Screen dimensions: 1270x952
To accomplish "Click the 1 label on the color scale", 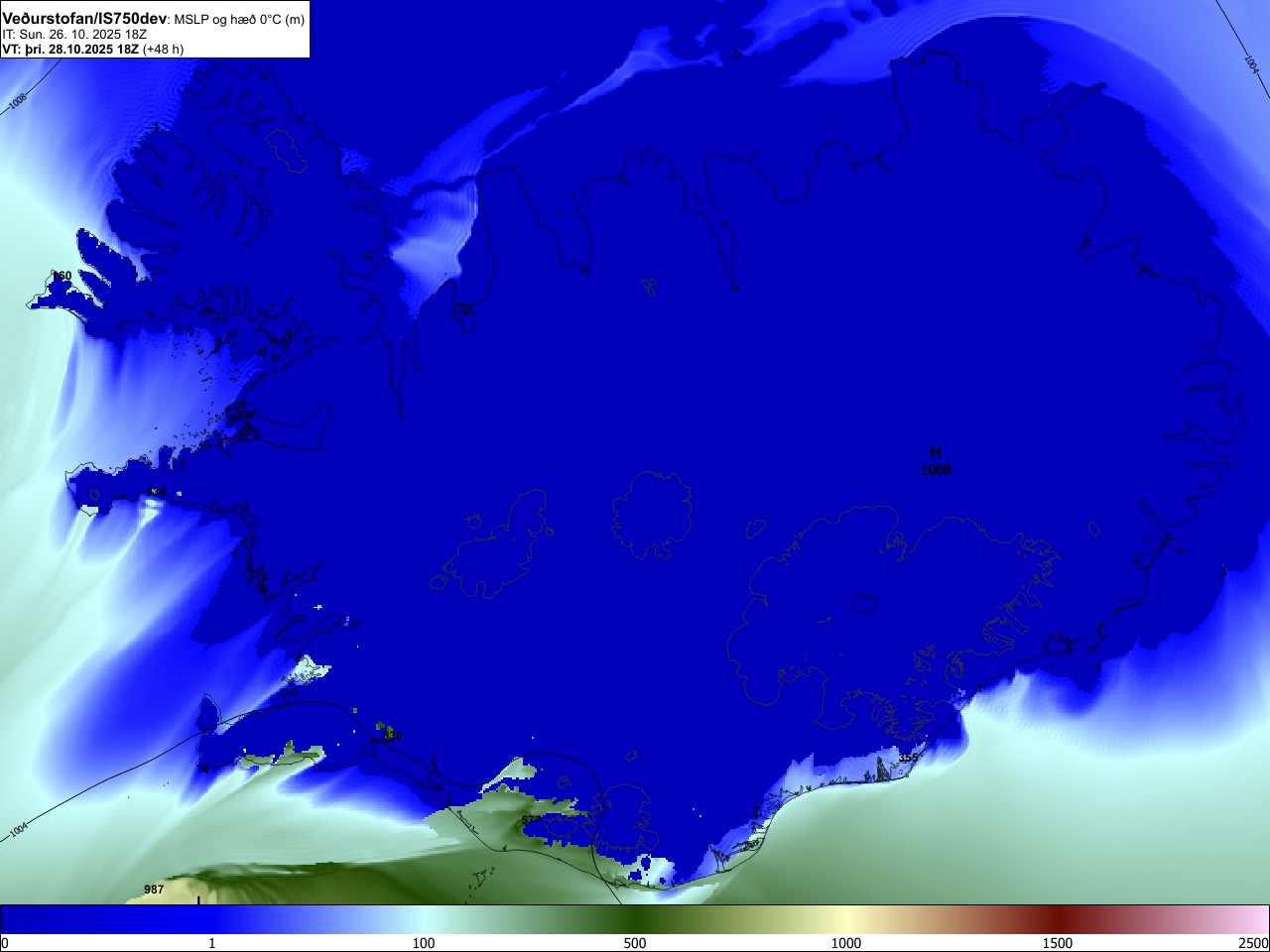I will click(211, 943).
